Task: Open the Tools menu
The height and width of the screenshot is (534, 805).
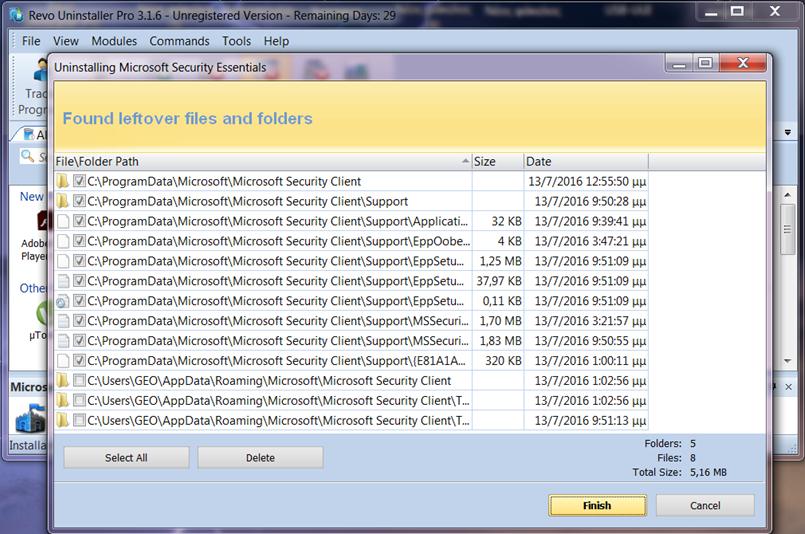Action: click(236, 41)
